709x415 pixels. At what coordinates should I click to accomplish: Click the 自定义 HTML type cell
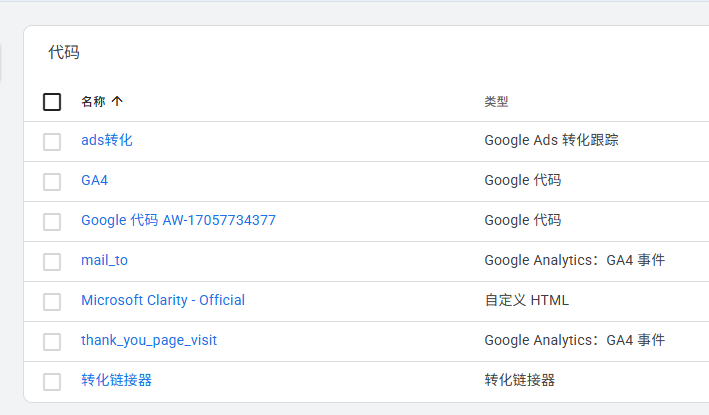526,300
